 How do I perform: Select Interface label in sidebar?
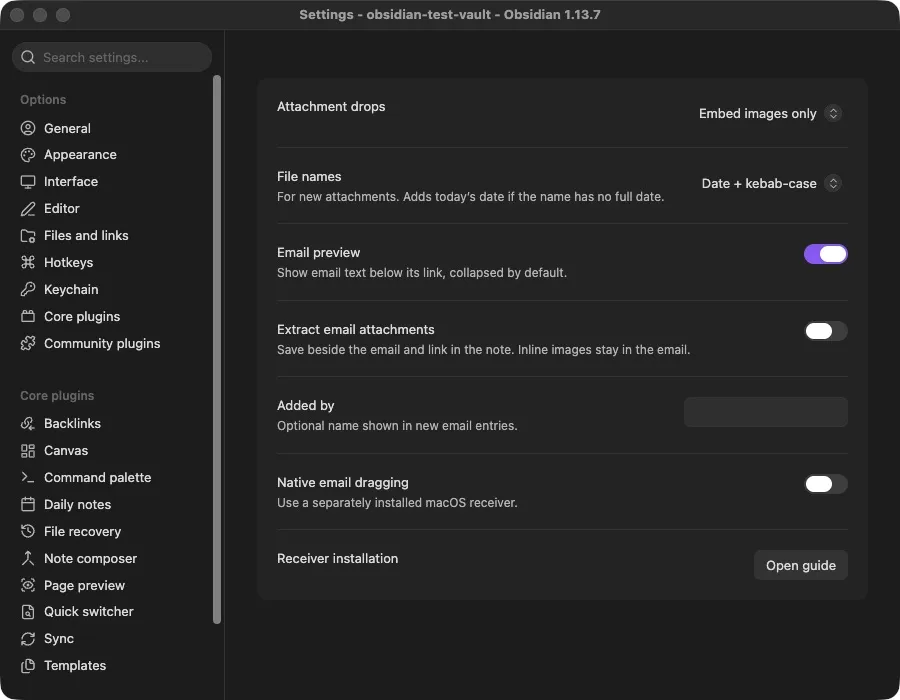point(71,182)
